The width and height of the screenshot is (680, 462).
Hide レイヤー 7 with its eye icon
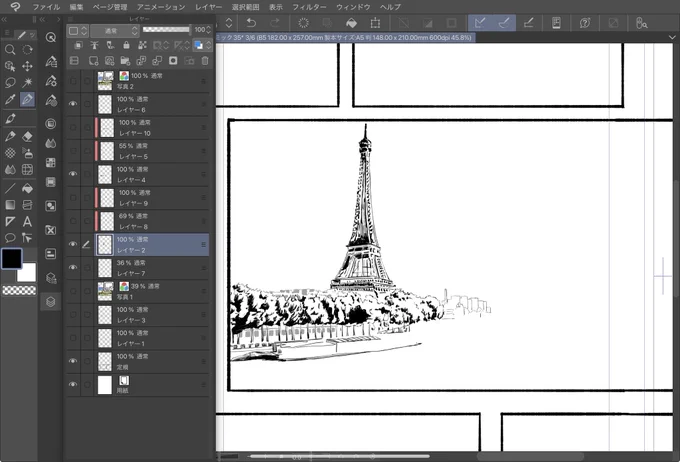tap(73, 268)
